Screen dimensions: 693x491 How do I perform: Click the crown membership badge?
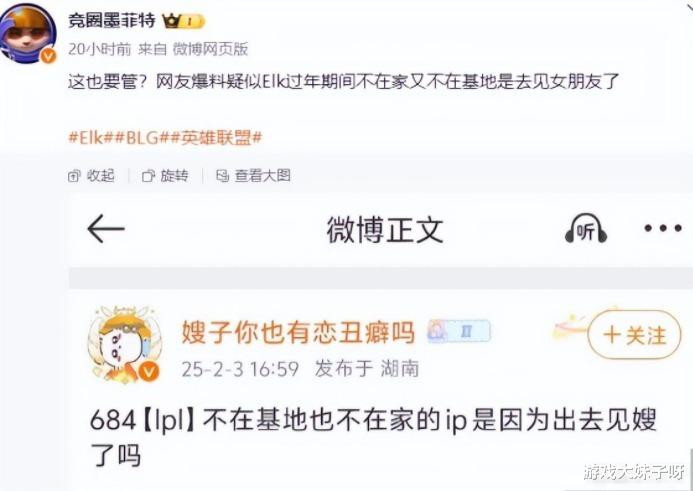pos(183,21)
